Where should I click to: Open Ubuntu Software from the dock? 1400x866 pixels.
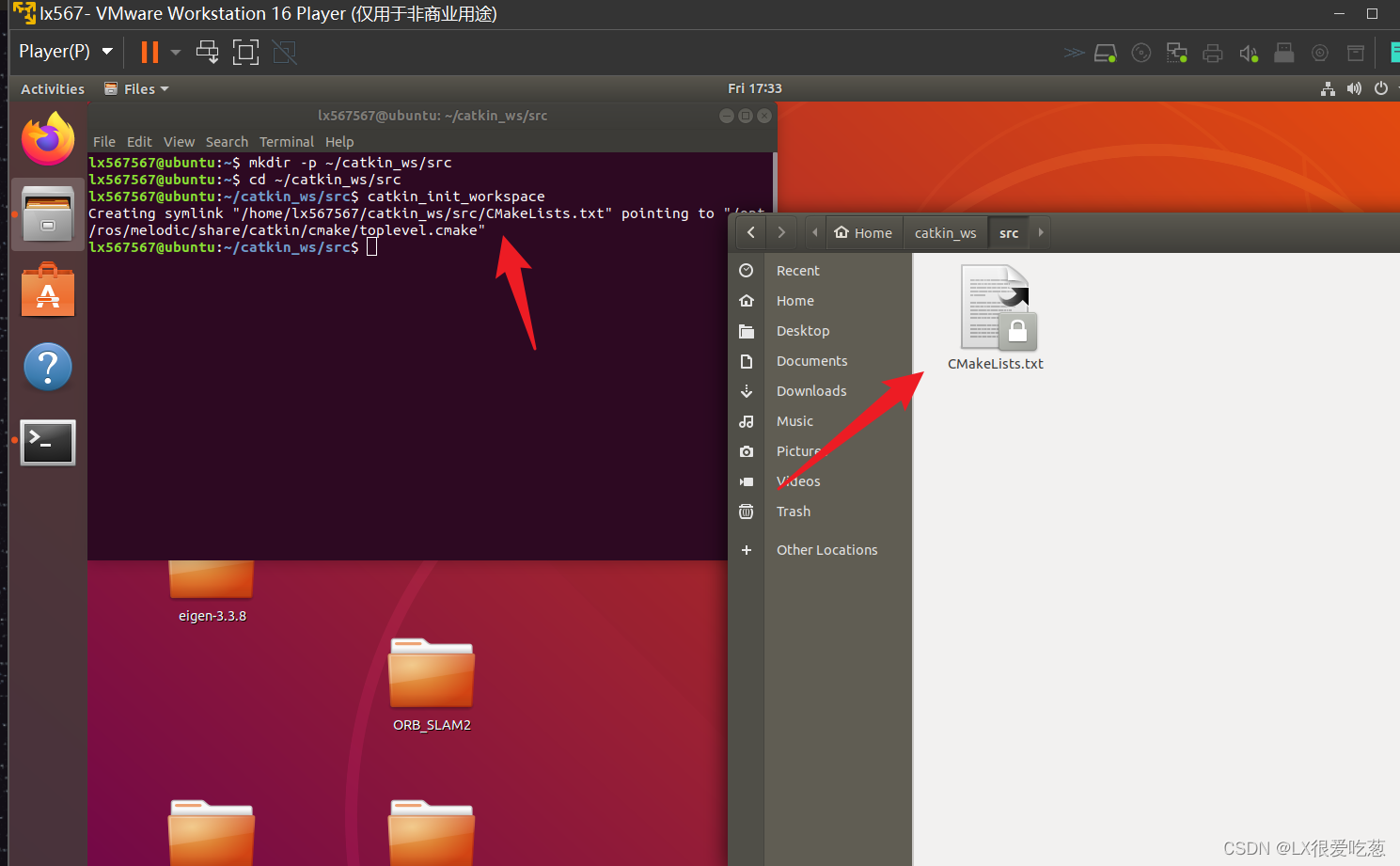[x=48, y=291]
